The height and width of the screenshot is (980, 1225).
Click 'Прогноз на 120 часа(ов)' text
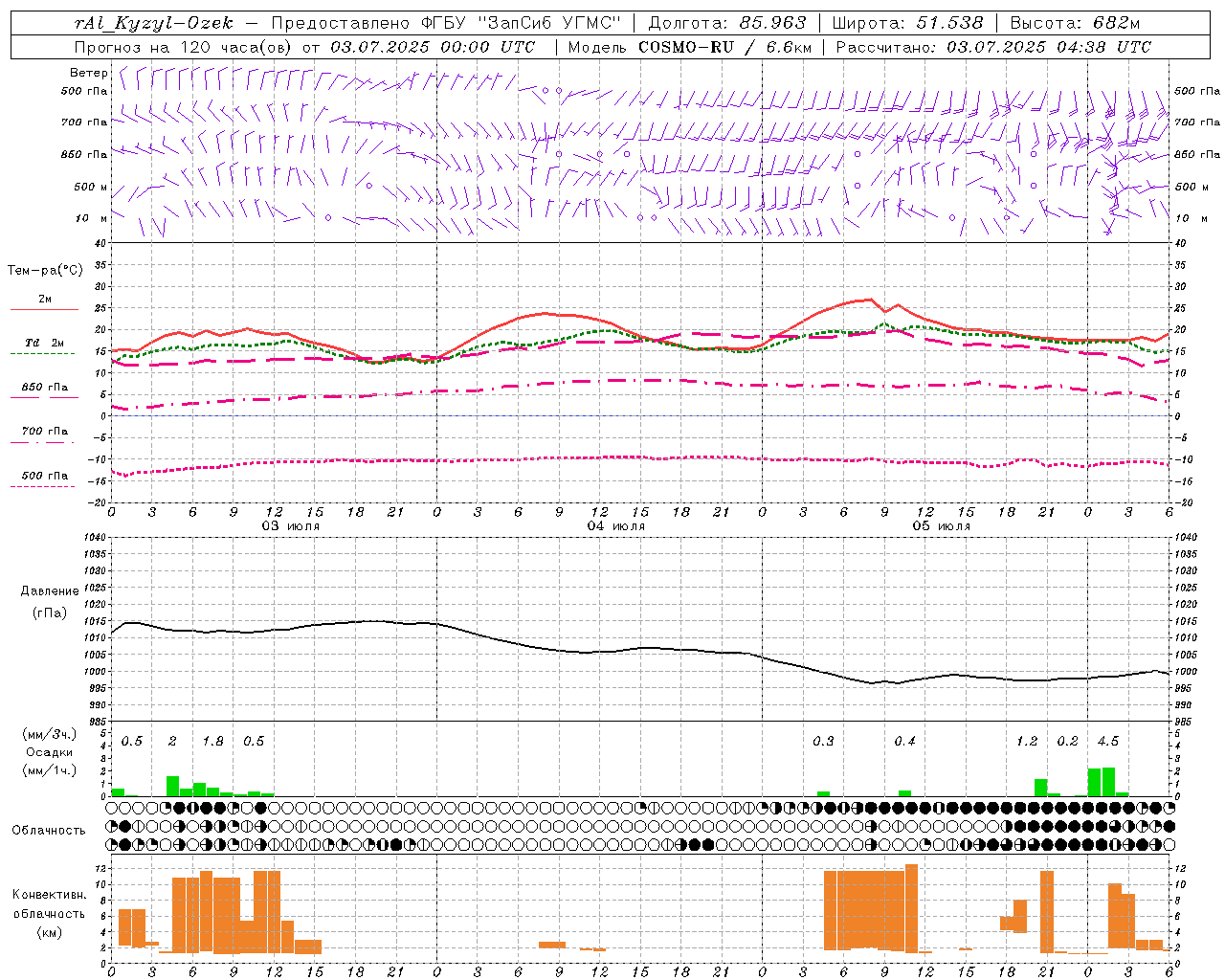tap(184, 47)
